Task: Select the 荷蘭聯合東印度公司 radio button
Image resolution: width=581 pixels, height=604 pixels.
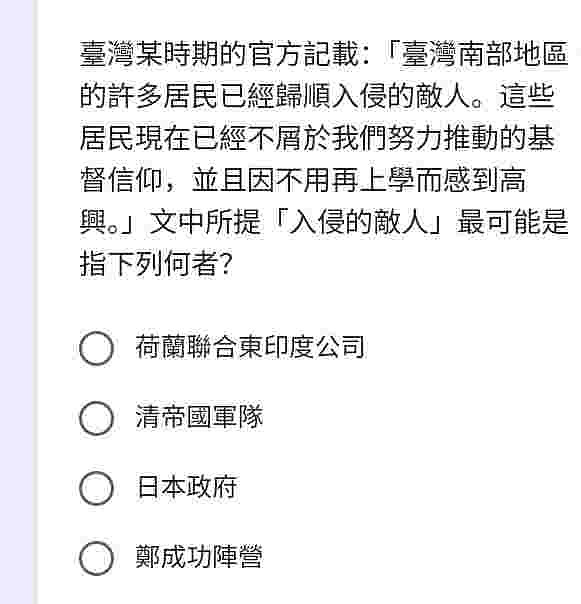Action: coord(96,348)
